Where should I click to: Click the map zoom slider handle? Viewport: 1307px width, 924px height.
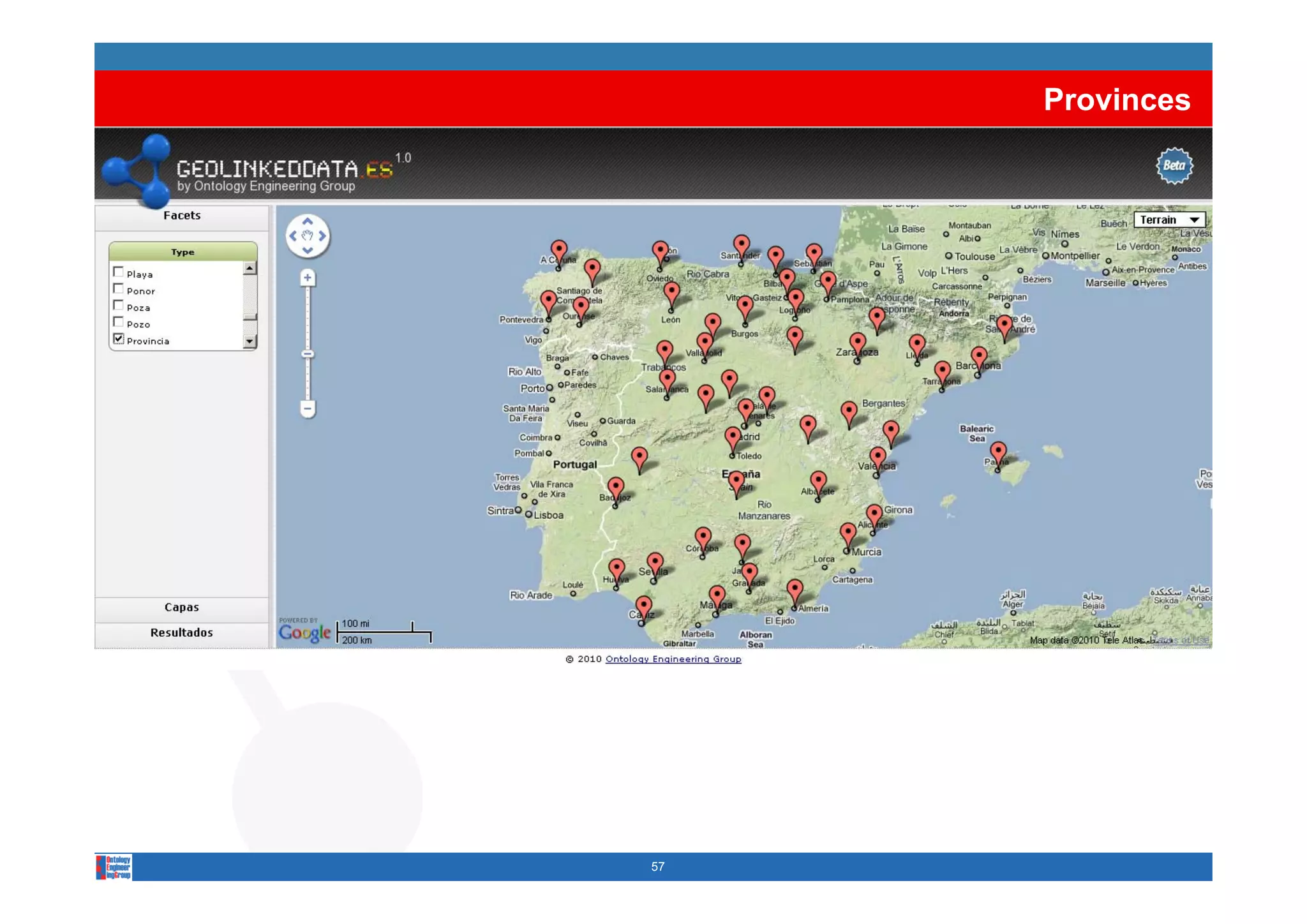click(x=308, y=354)
